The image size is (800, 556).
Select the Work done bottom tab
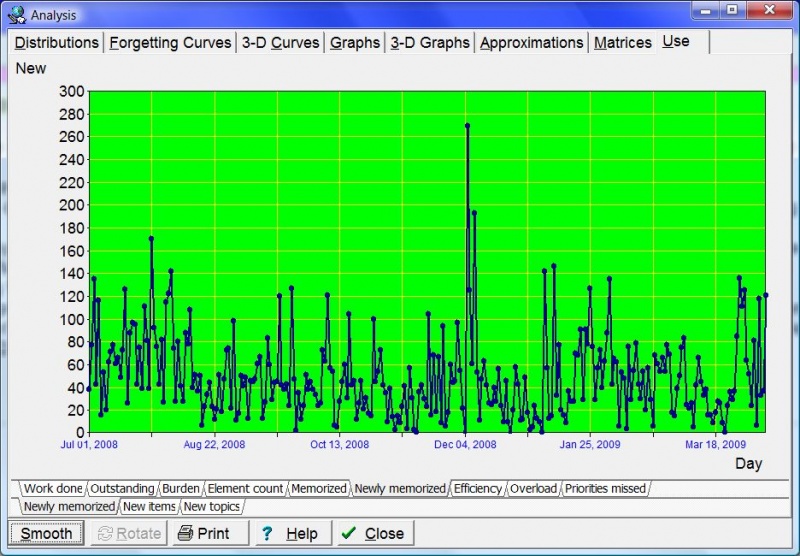tap(52, 489)
